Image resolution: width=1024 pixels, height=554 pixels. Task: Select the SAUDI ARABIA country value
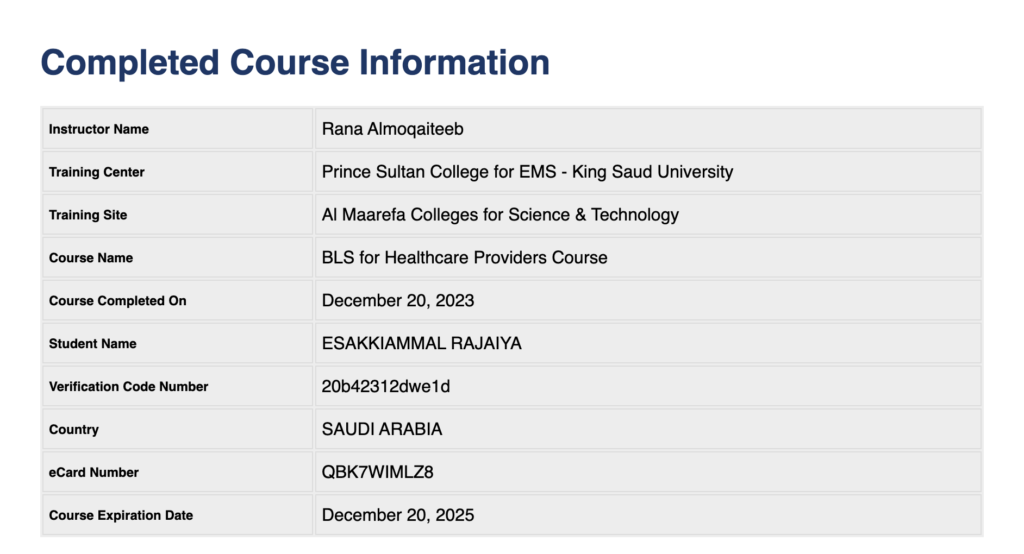click(x=382, y=430)
